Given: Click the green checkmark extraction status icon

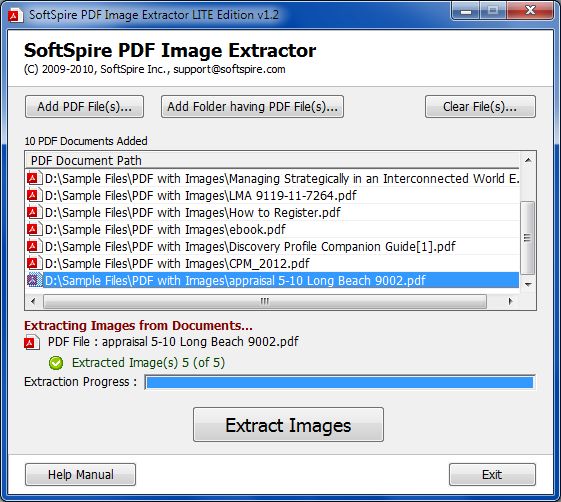Looking at the screenshot, I should tap(56, 363).
